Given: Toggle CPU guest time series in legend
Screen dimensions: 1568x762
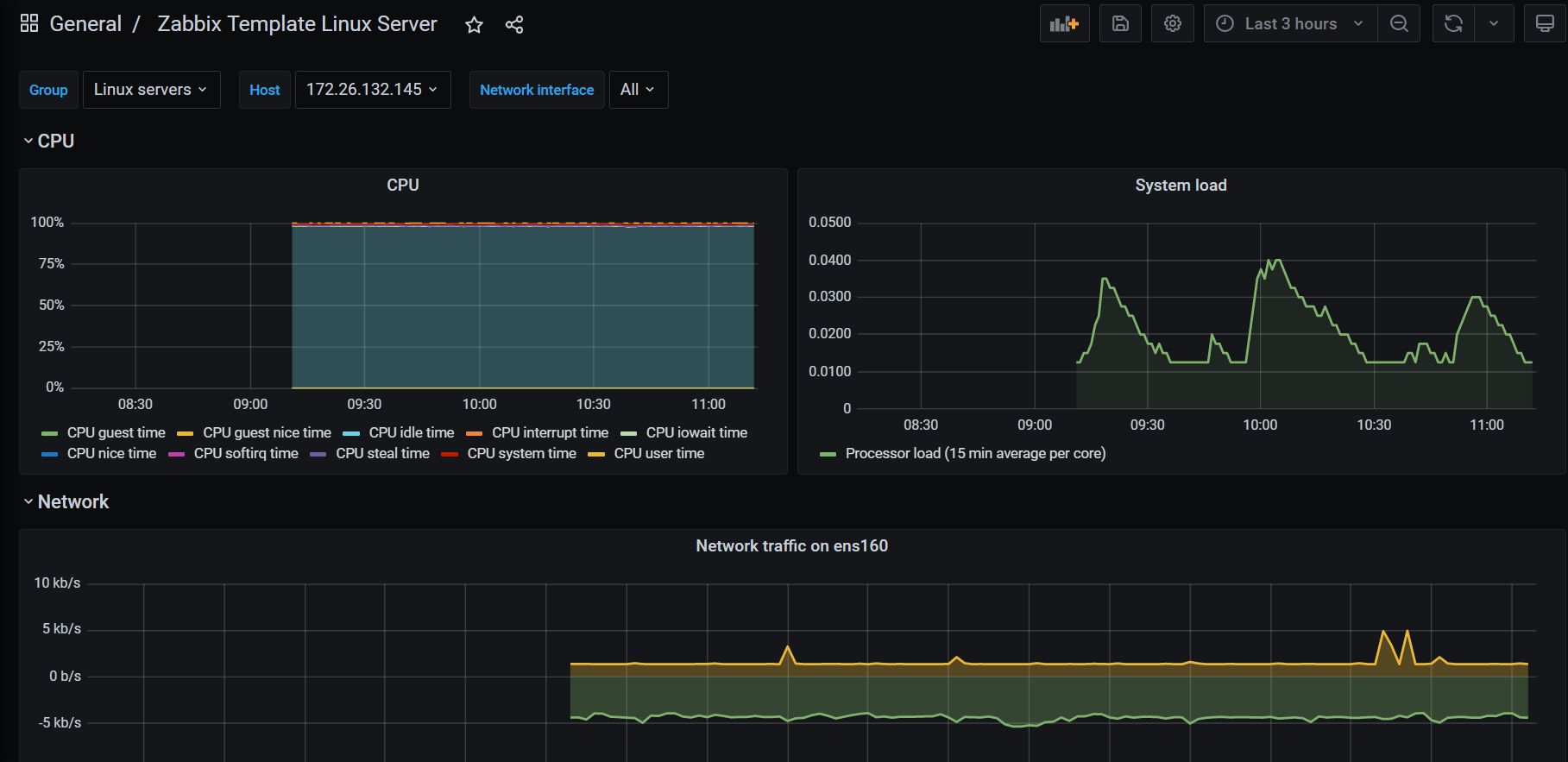Looking at the screenshot, I should 116,432.
